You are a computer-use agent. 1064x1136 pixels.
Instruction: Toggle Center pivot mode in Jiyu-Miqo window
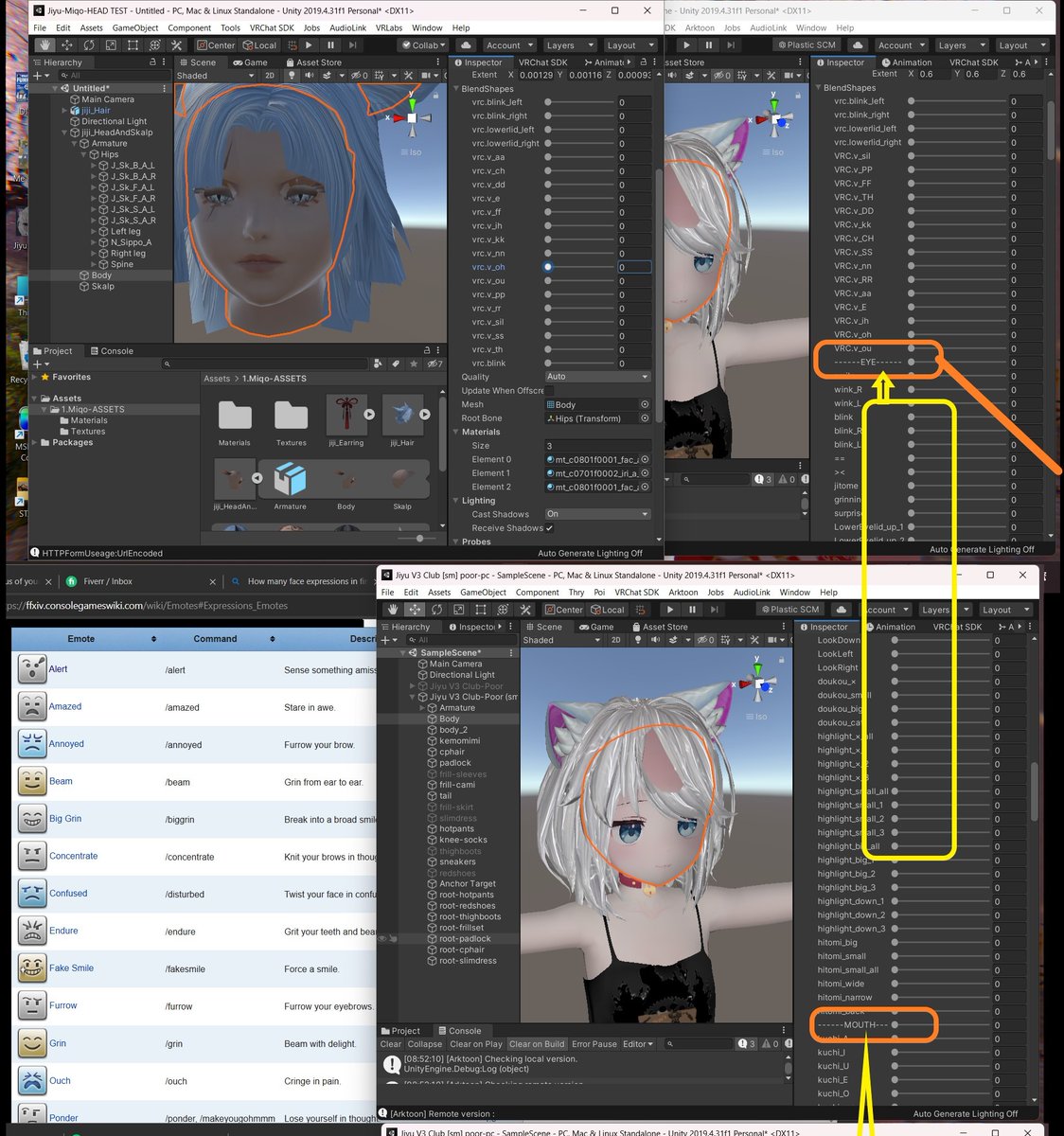point(216,44)
